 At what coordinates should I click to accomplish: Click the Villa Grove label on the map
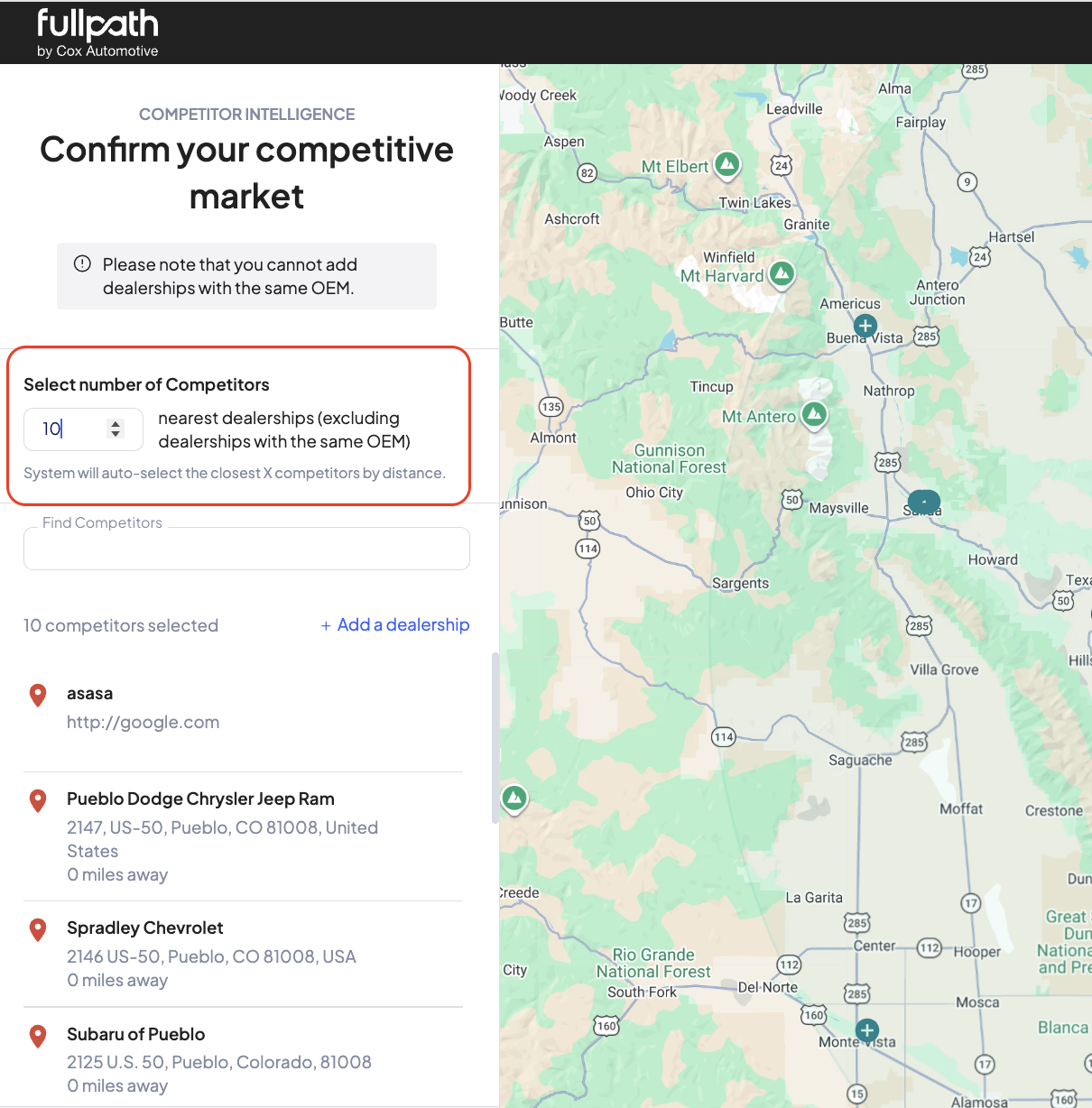pos(944,669)
